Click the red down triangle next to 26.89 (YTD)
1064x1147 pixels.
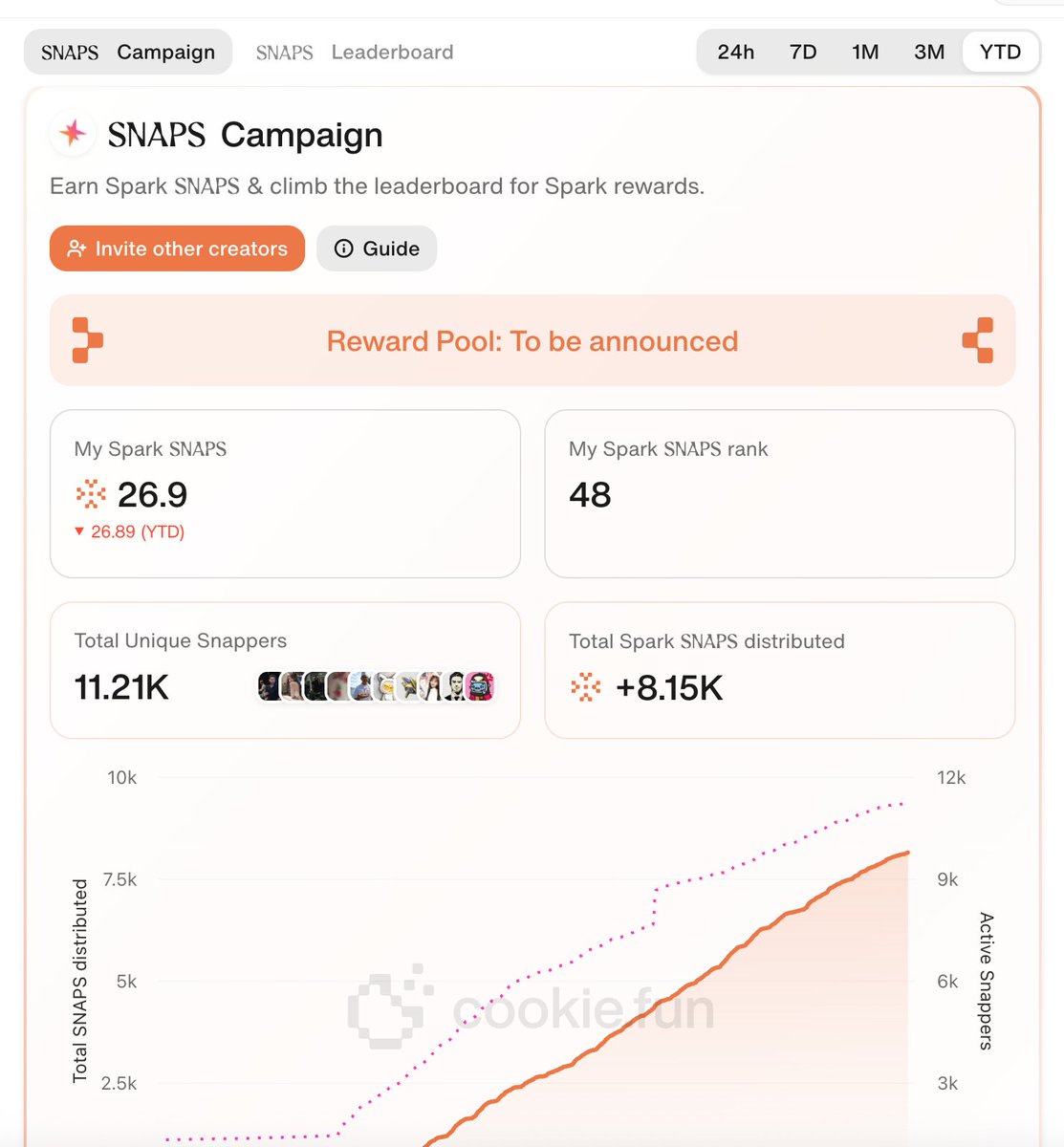click(x=79, y=531)
